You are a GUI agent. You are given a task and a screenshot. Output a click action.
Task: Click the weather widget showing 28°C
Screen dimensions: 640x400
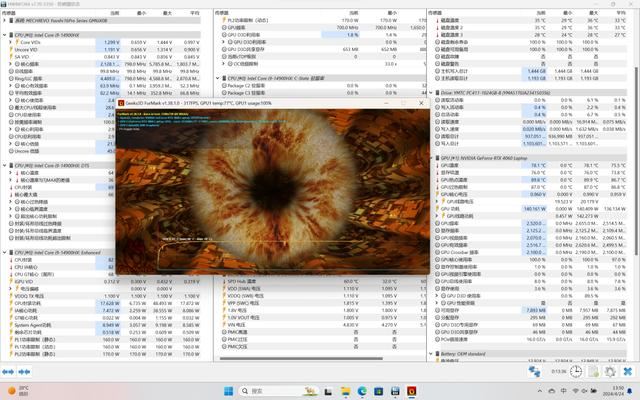[x=20, y=389]
